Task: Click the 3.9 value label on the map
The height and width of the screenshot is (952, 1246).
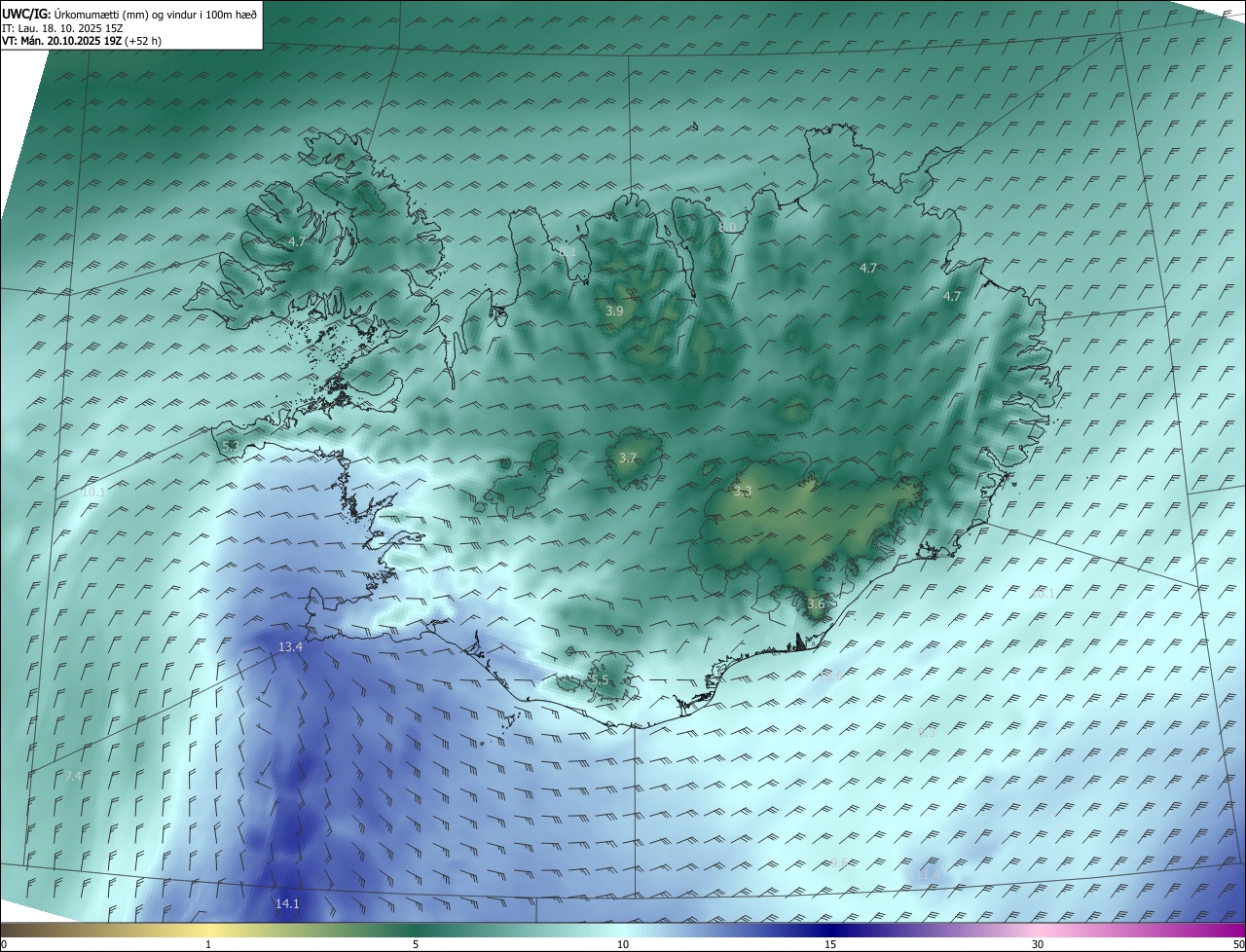Action: pos(614,311)
